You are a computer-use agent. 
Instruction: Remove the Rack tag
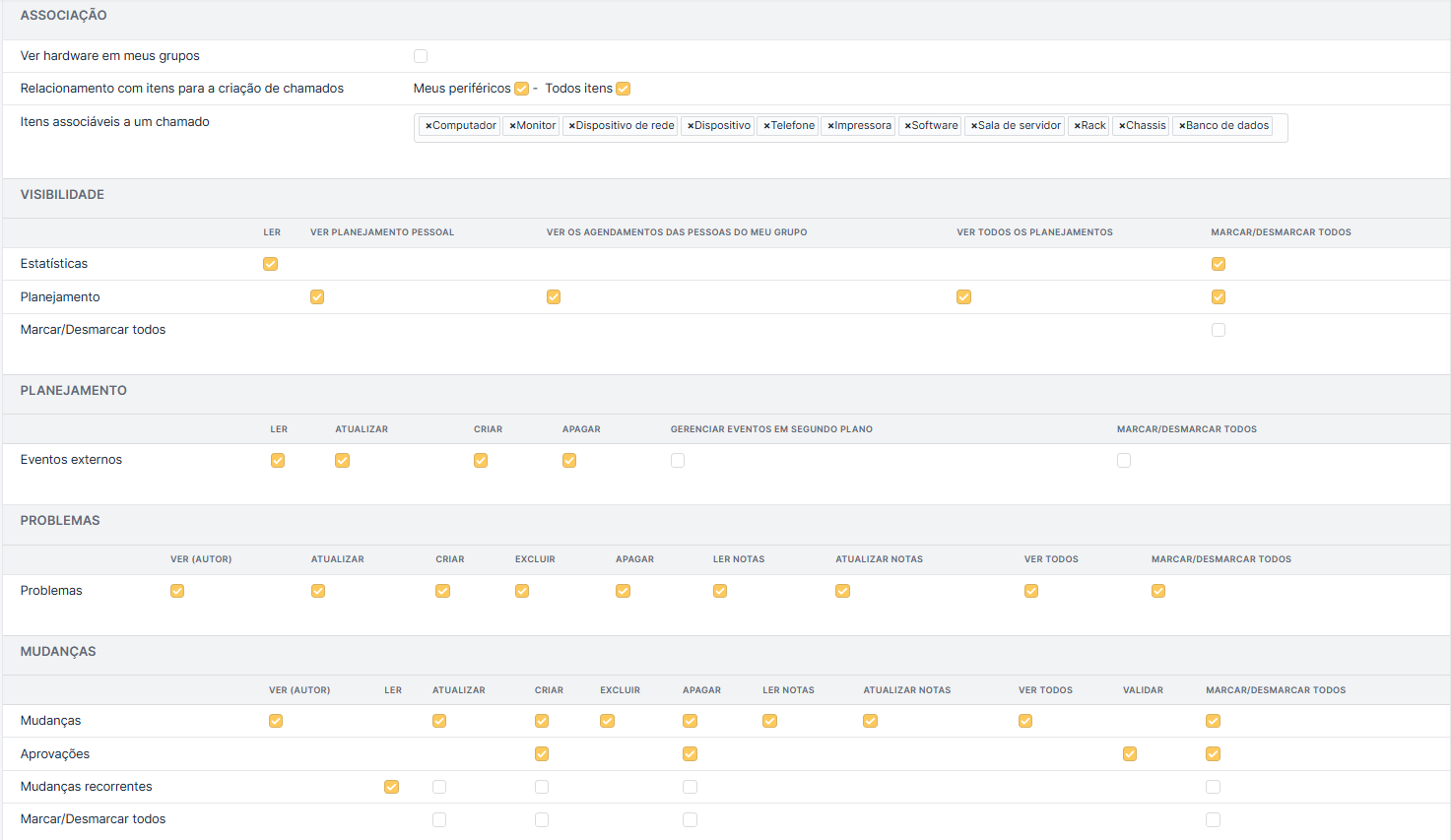click(1077, 126)
